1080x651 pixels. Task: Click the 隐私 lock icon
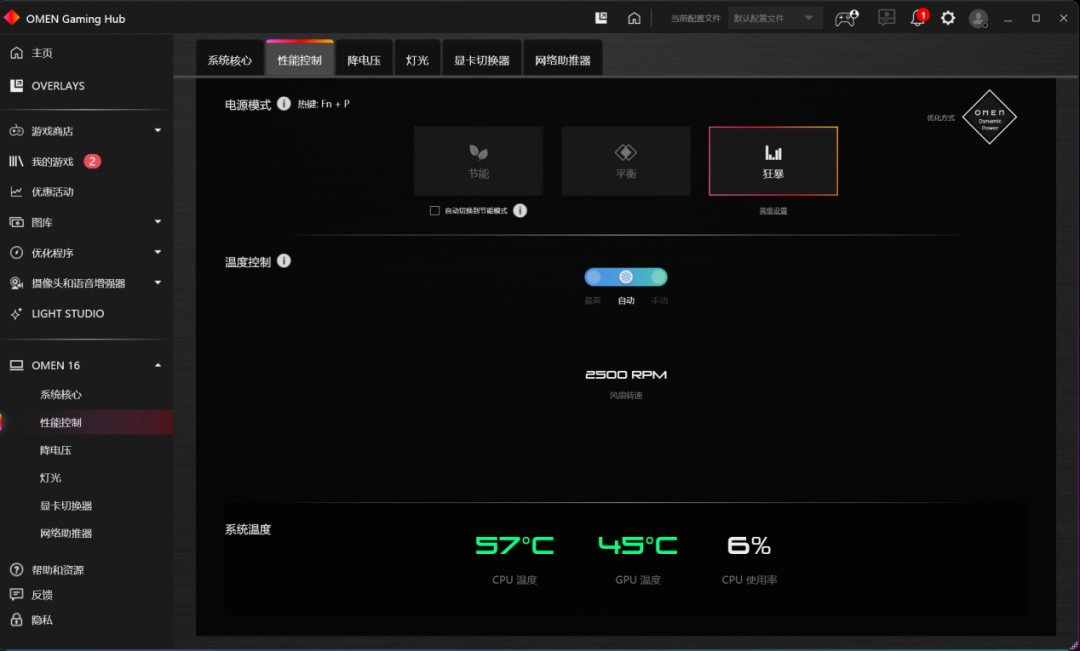(17, 620)
